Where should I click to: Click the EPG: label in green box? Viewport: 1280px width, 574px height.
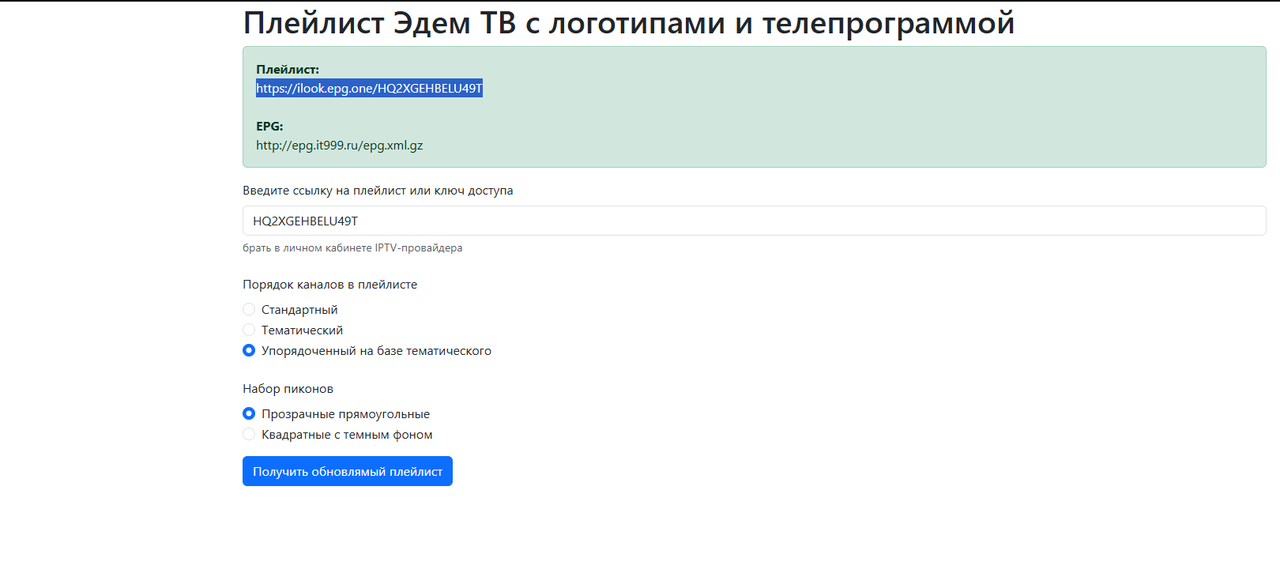pos(270,127)
